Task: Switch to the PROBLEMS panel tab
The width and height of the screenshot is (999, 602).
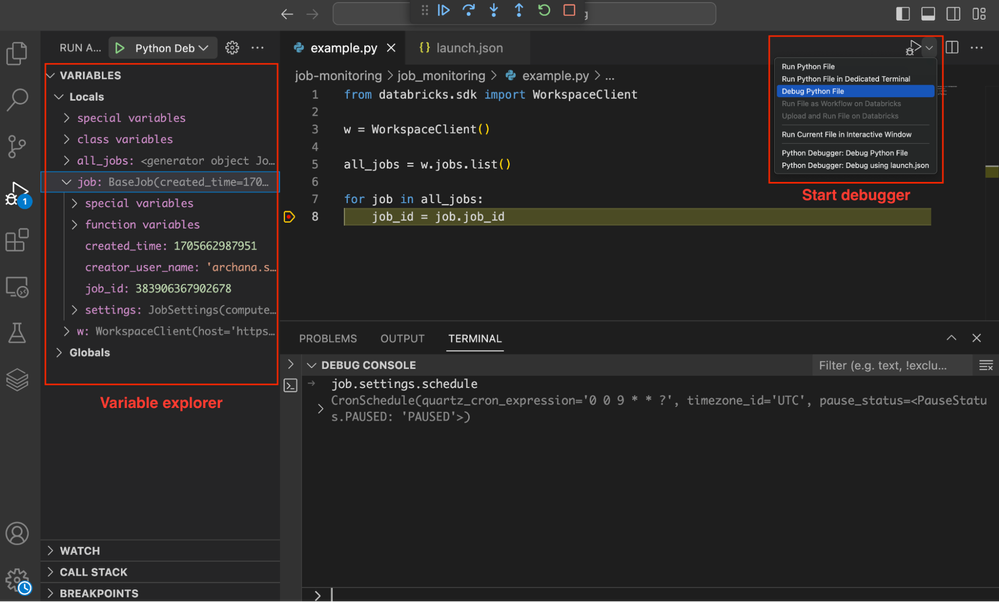Action: 328,339
